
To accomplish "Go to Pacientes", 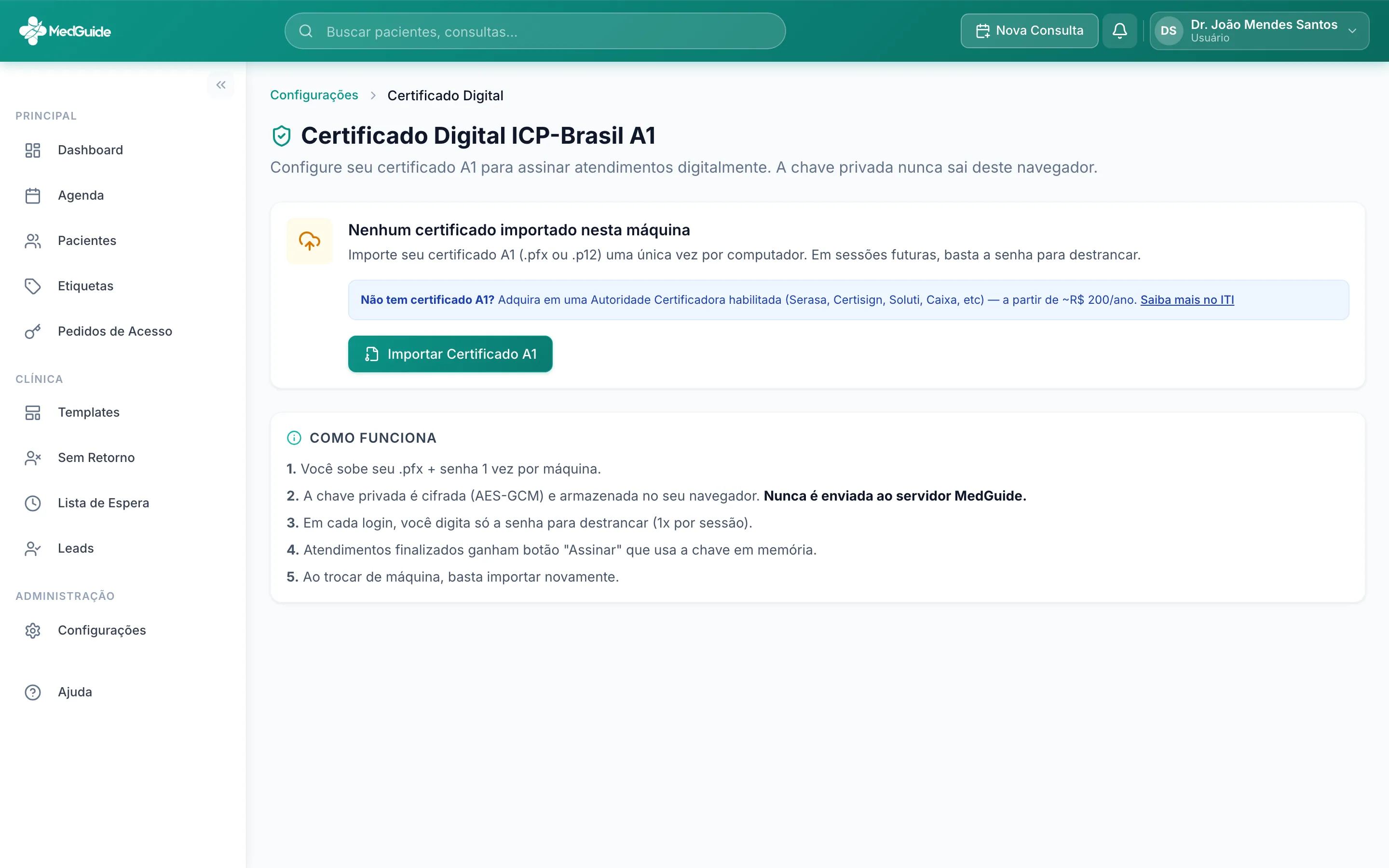I will coord(123,241).
